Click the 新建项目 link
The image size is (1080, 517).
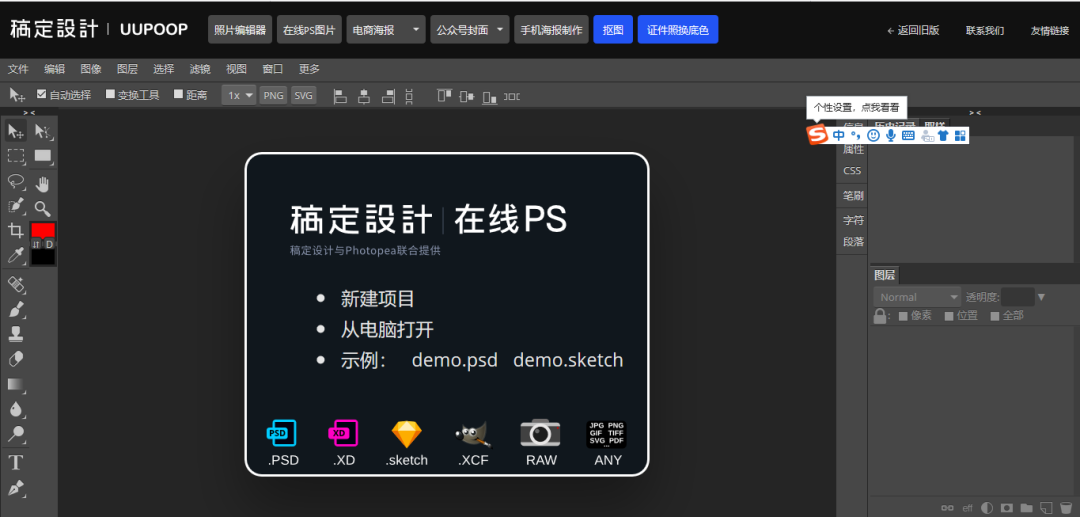[x=377, y=299]
